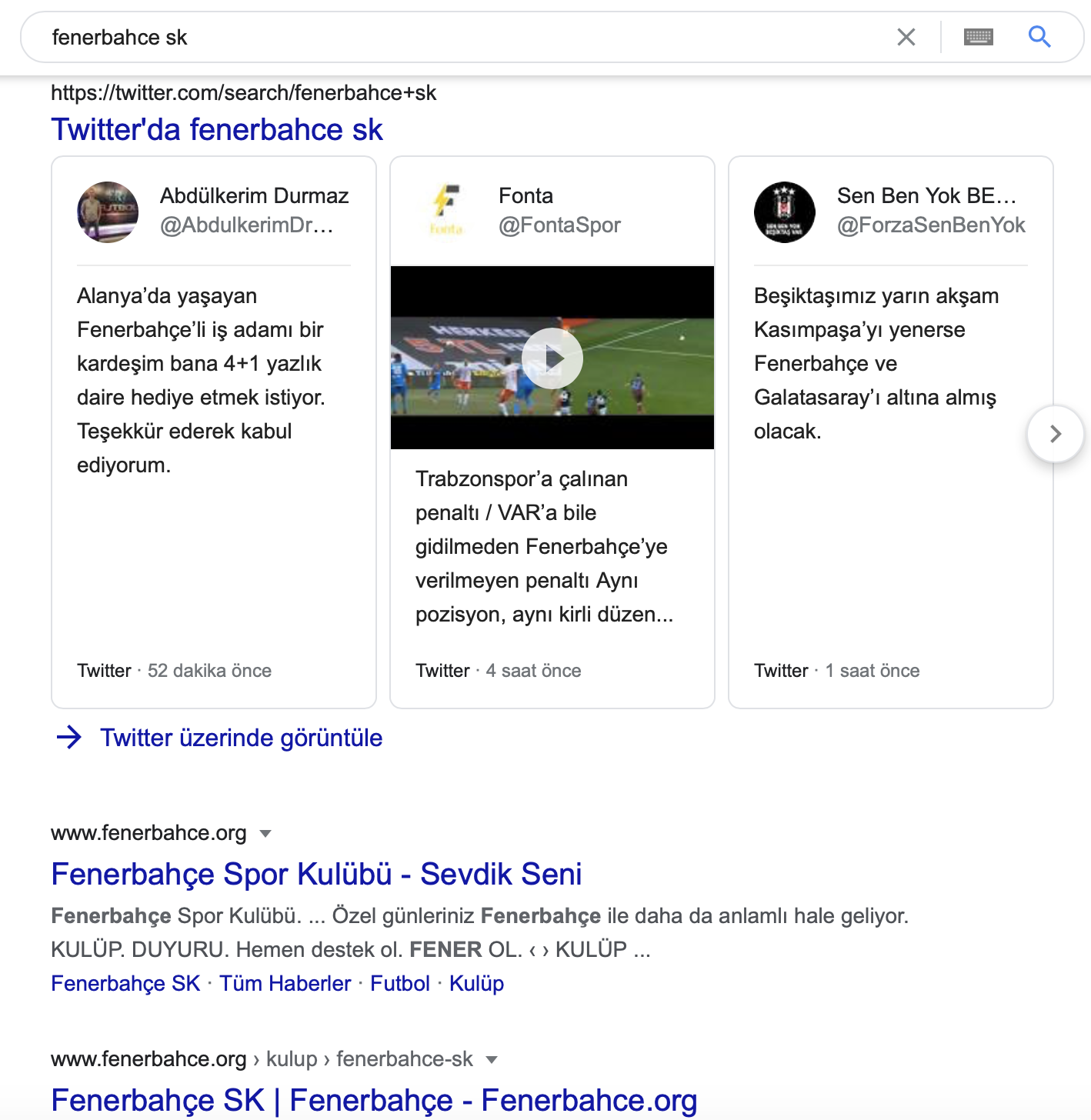Viewport: 1091px width, 1120px height.
Task: Open the Tüm Haberler sitelink
Action: 285,983
